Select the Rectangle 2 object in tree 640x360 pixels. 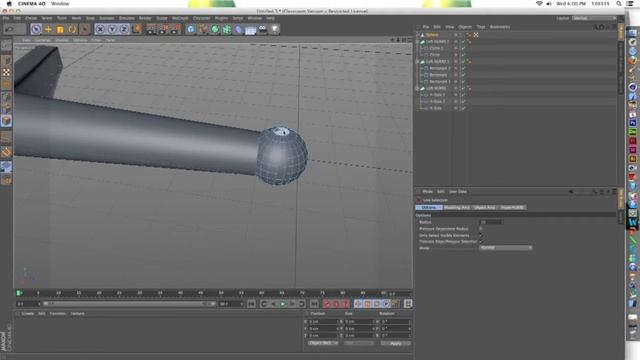440,68
